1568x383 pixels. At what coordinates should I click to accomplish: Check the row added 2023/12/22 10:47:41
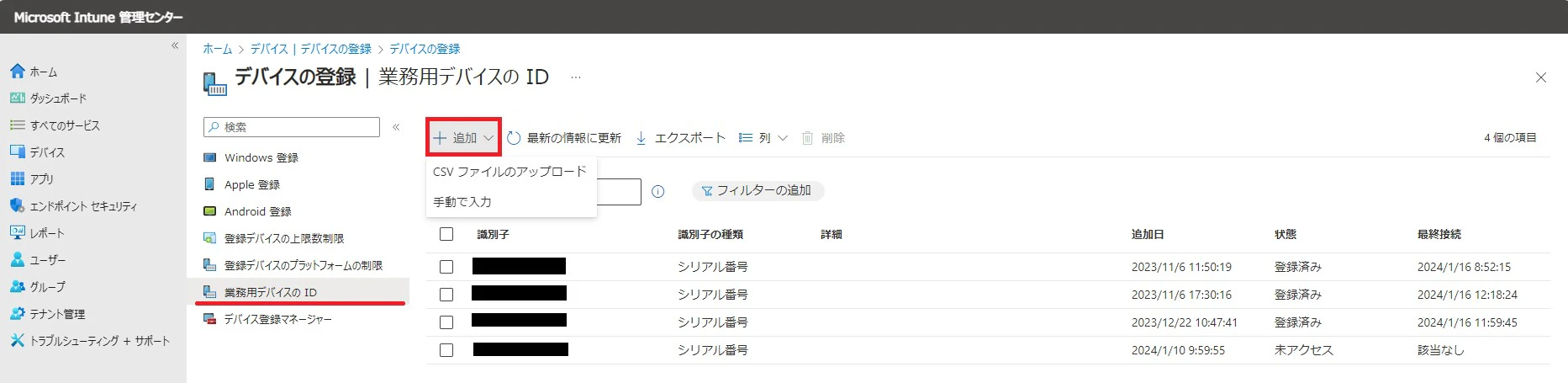[446, 322]
